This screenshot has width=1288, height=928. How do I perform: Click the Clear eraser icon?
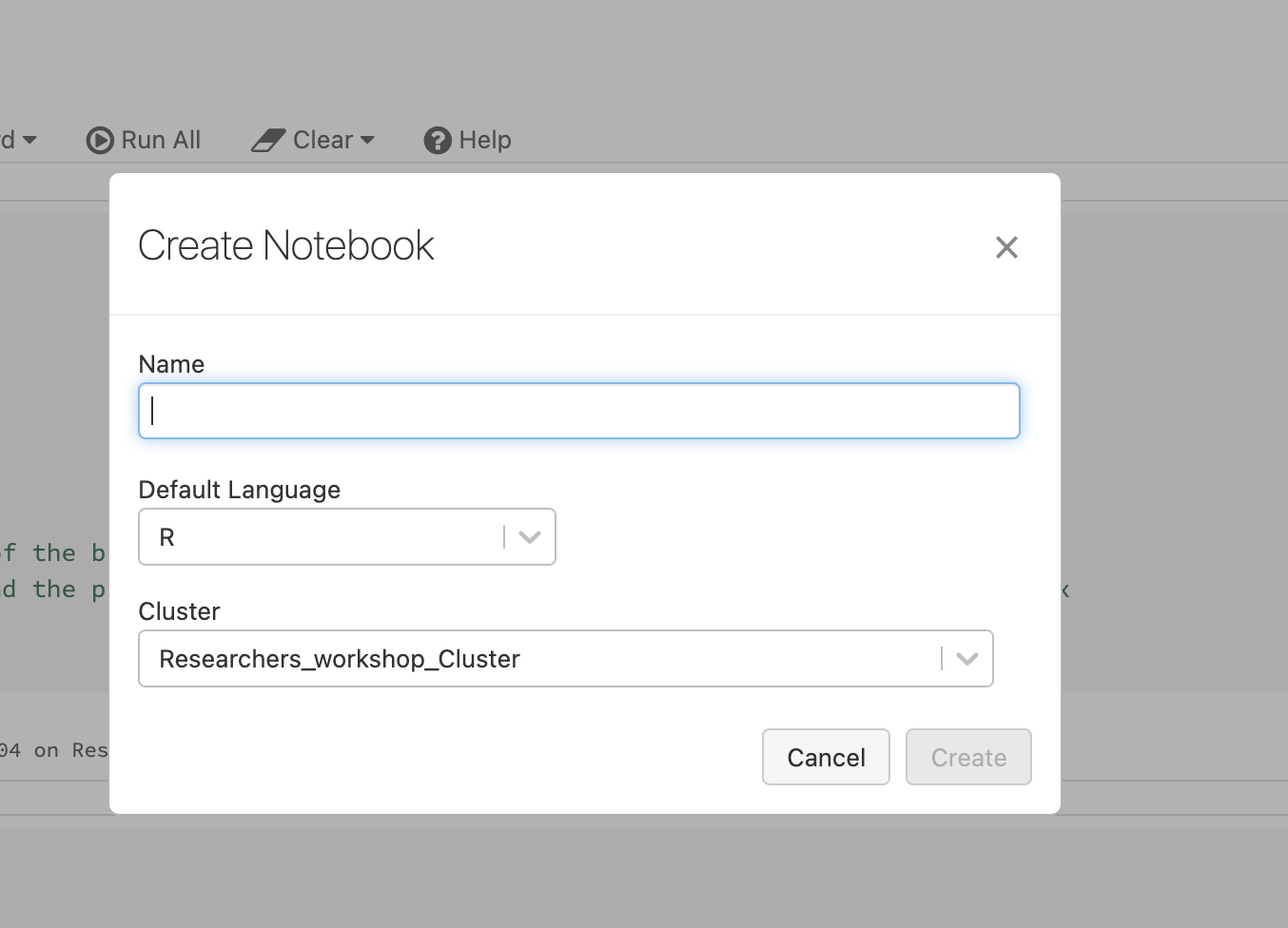point(267,141)
